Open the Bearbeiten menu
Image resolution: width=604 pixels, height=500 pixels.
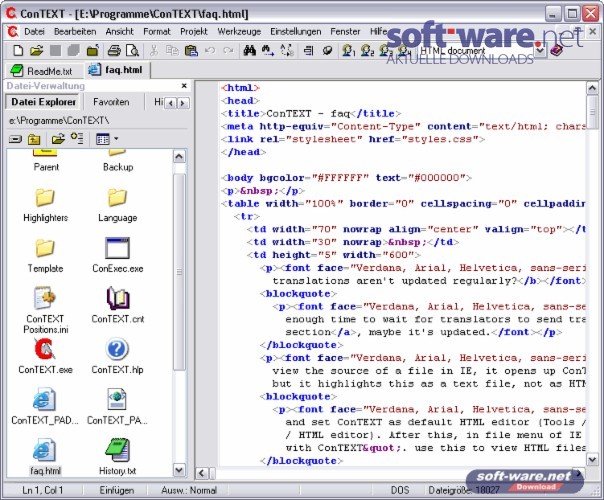(75, 32)
